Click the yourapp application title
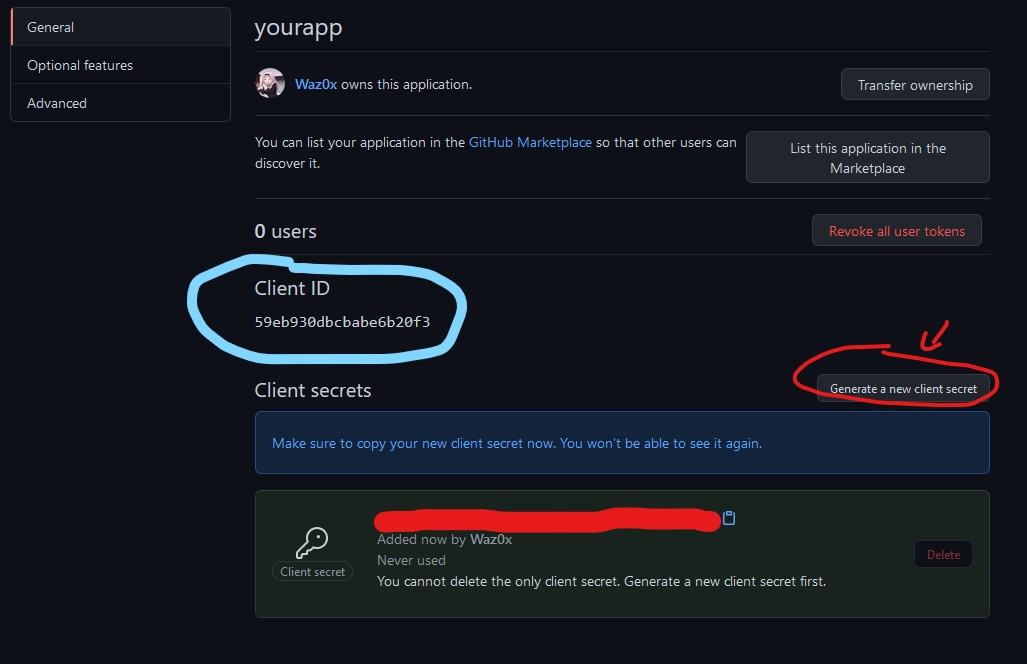The width and height of the screenshot is (1027, 664). 298,28
